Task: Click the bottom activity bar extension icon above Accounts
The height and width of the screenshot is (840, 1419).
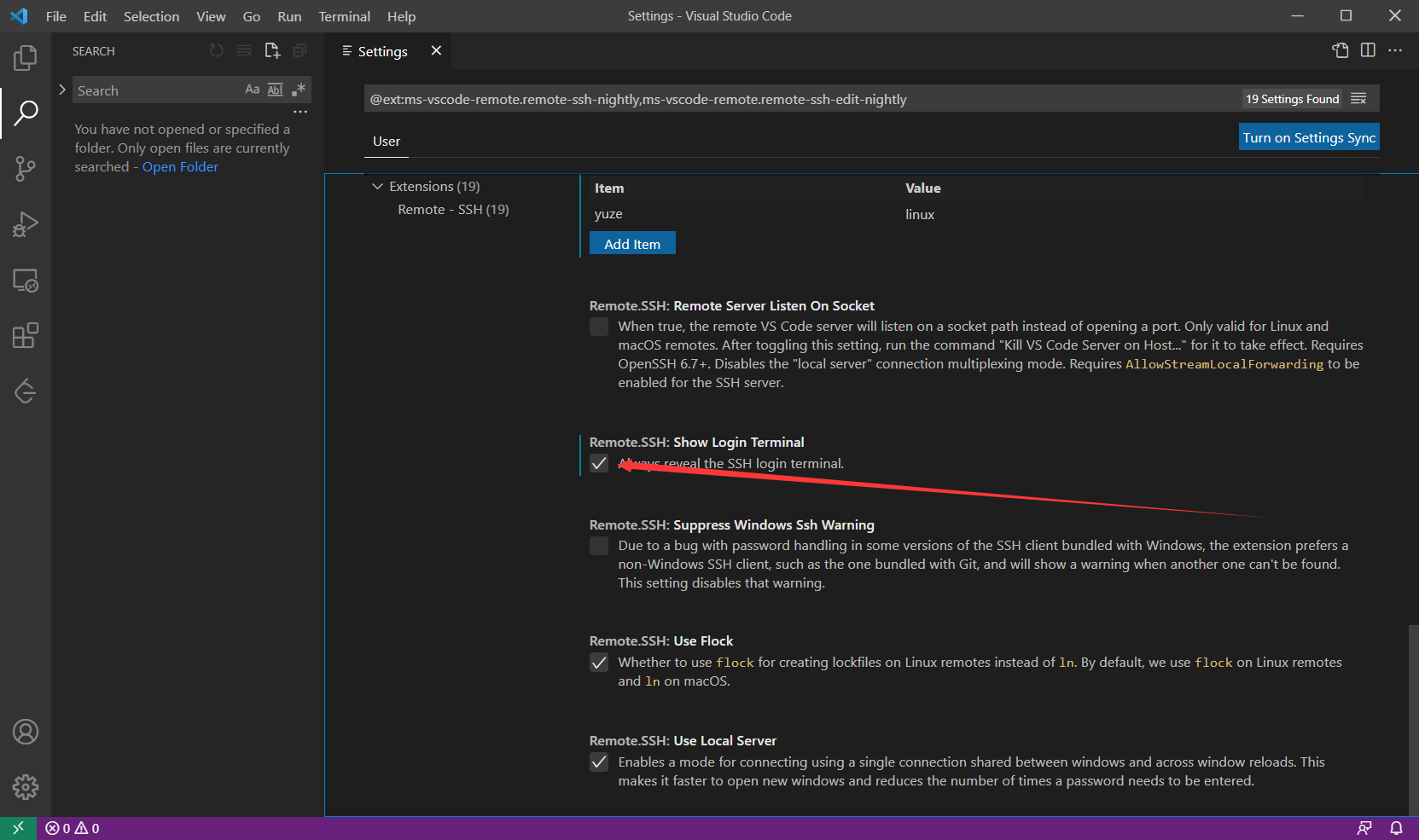Action: coord(26,391)
